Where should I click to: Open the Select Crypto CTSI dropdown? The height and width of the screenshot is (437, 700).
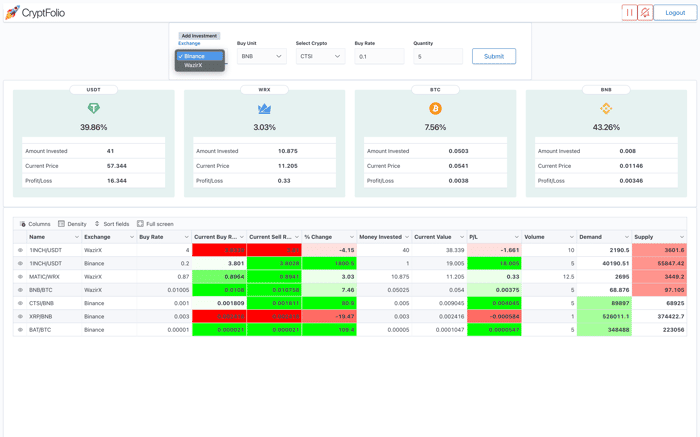[321, 56]
